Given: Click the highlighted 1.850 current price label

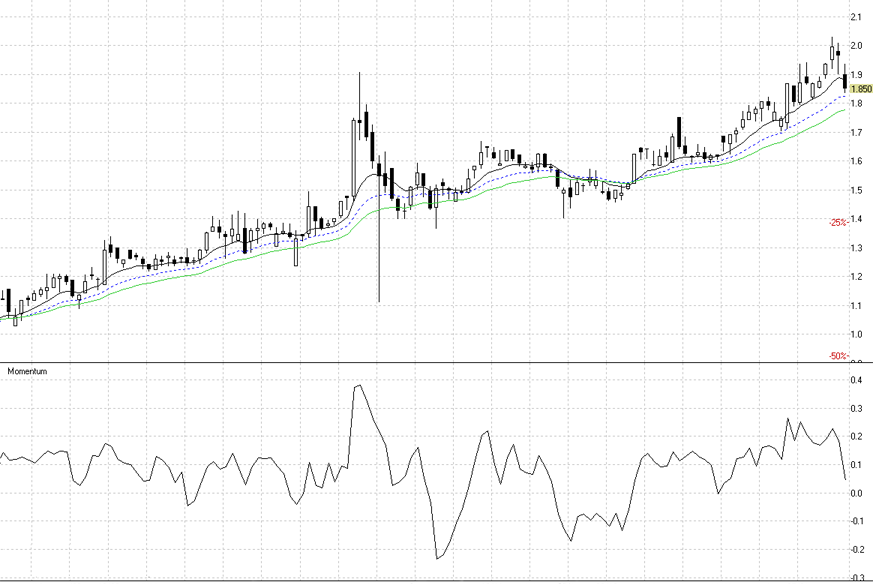Looking at the screenshot, I should (x=860, y=89).
